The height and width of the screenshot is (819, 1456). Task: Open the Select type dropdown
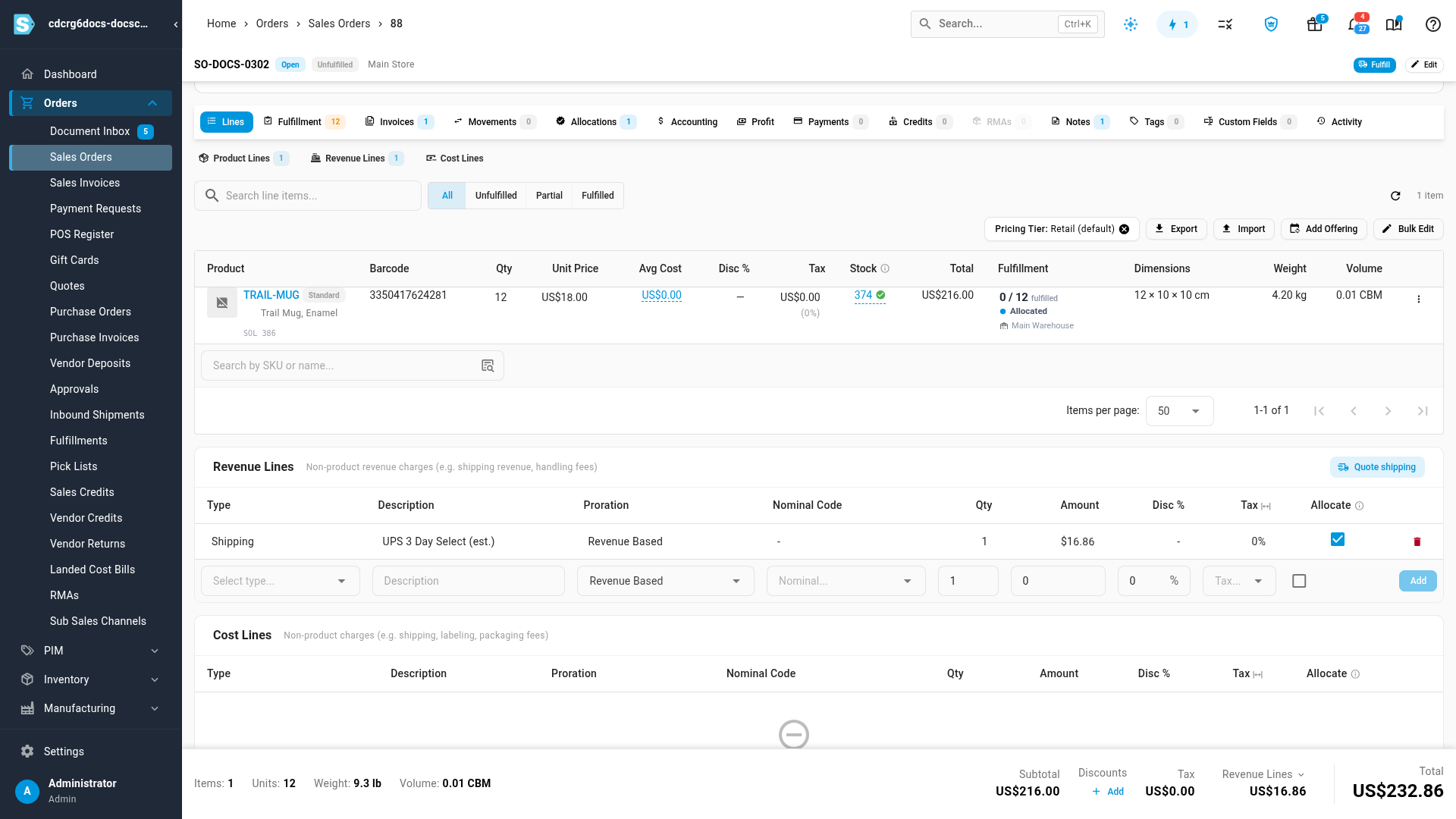pos(281,581)
